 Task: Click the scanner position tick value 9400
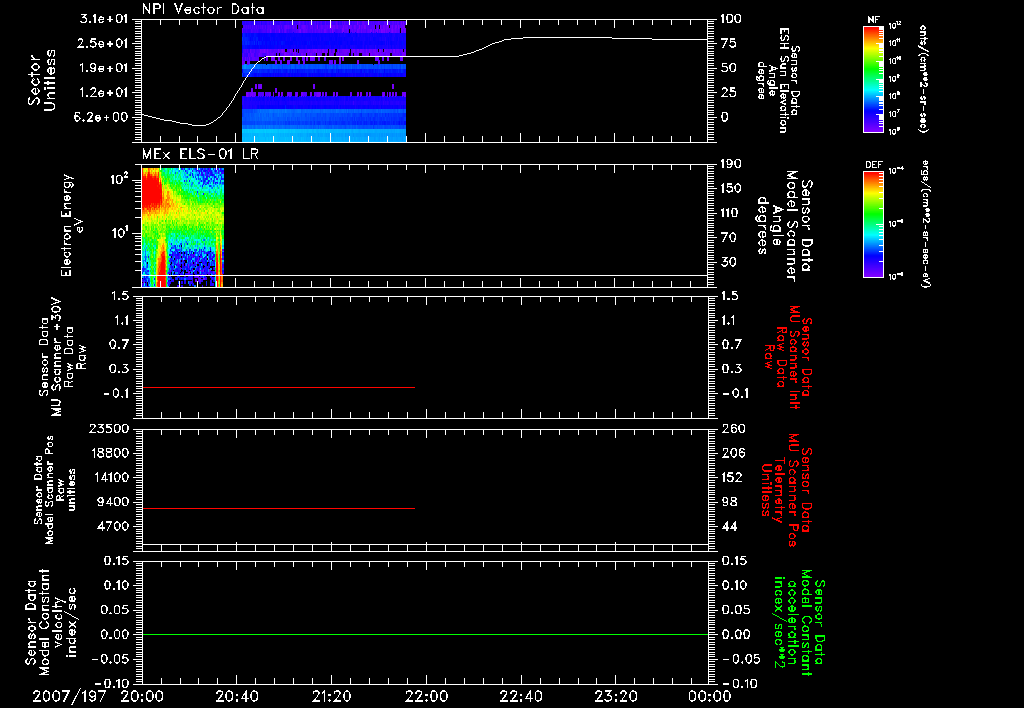(x=113, y=502)
